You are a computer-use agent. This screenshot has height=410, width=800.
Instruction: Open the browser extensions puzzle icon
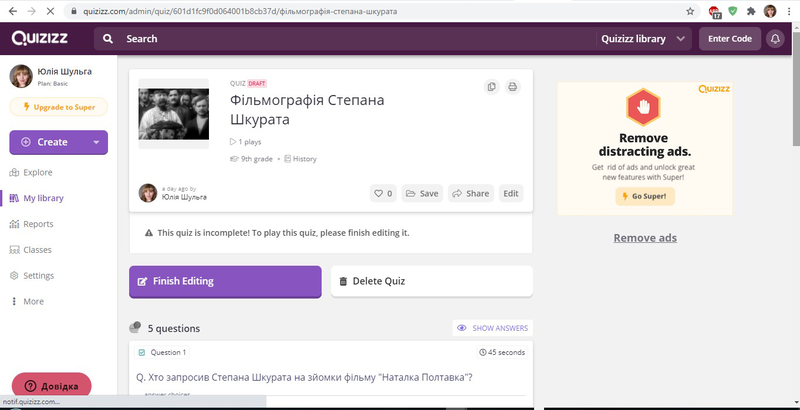click(750, 11)
